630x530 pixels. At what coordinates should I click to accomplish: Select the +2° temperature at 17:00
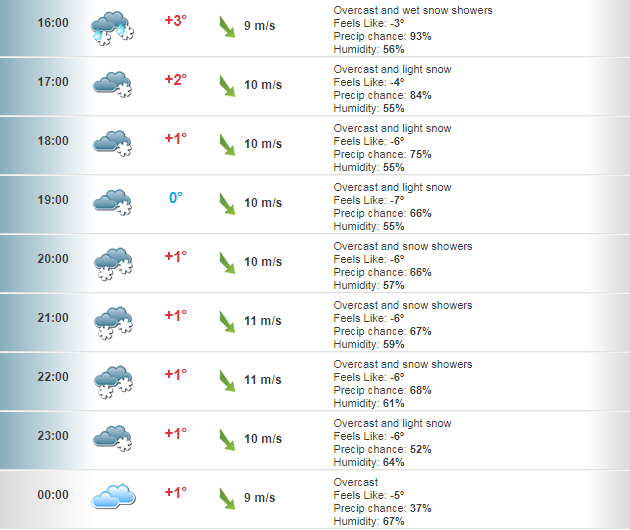176,80
